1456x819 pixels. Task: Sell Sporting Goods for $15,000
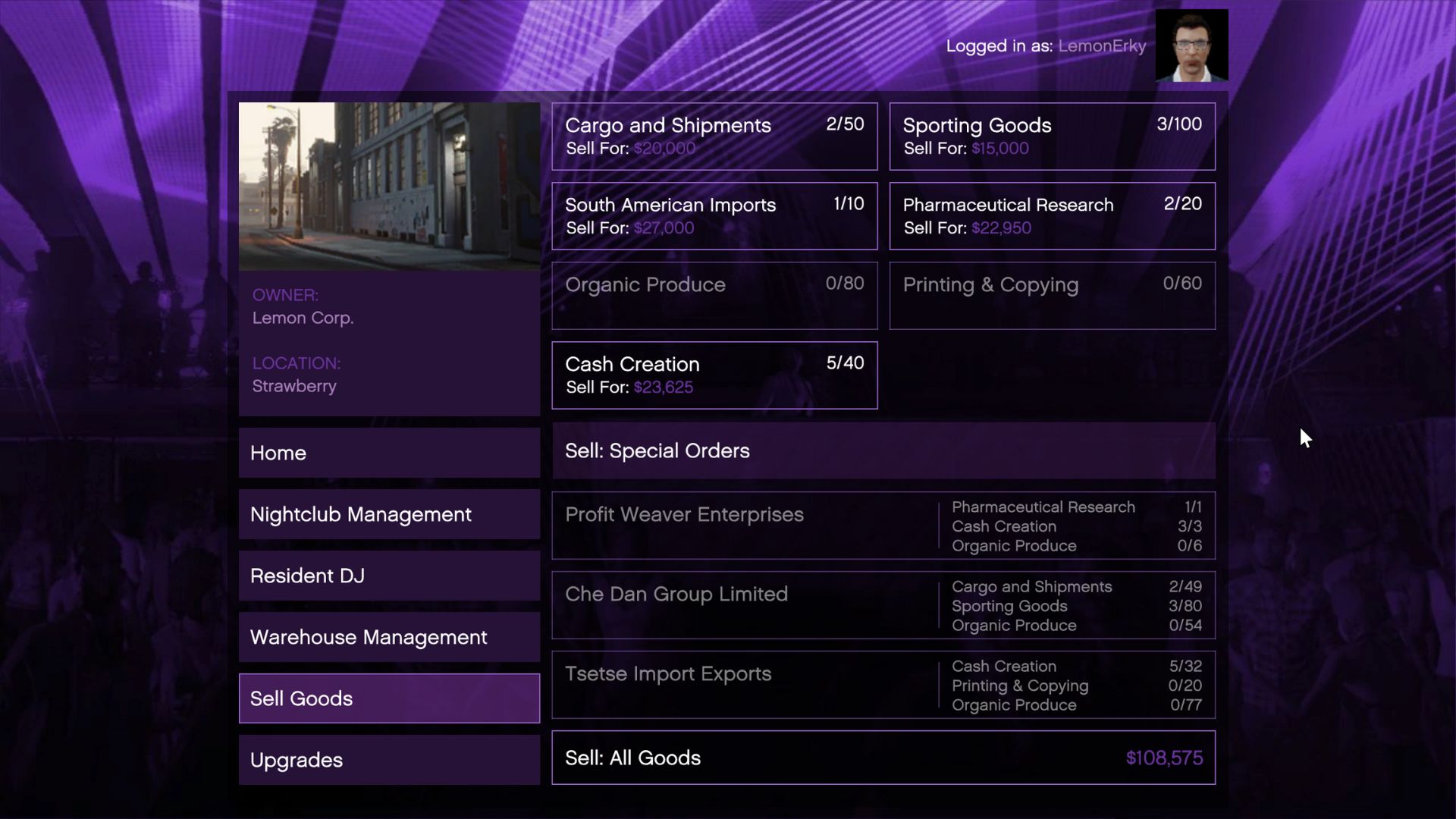pos(1051,136)
